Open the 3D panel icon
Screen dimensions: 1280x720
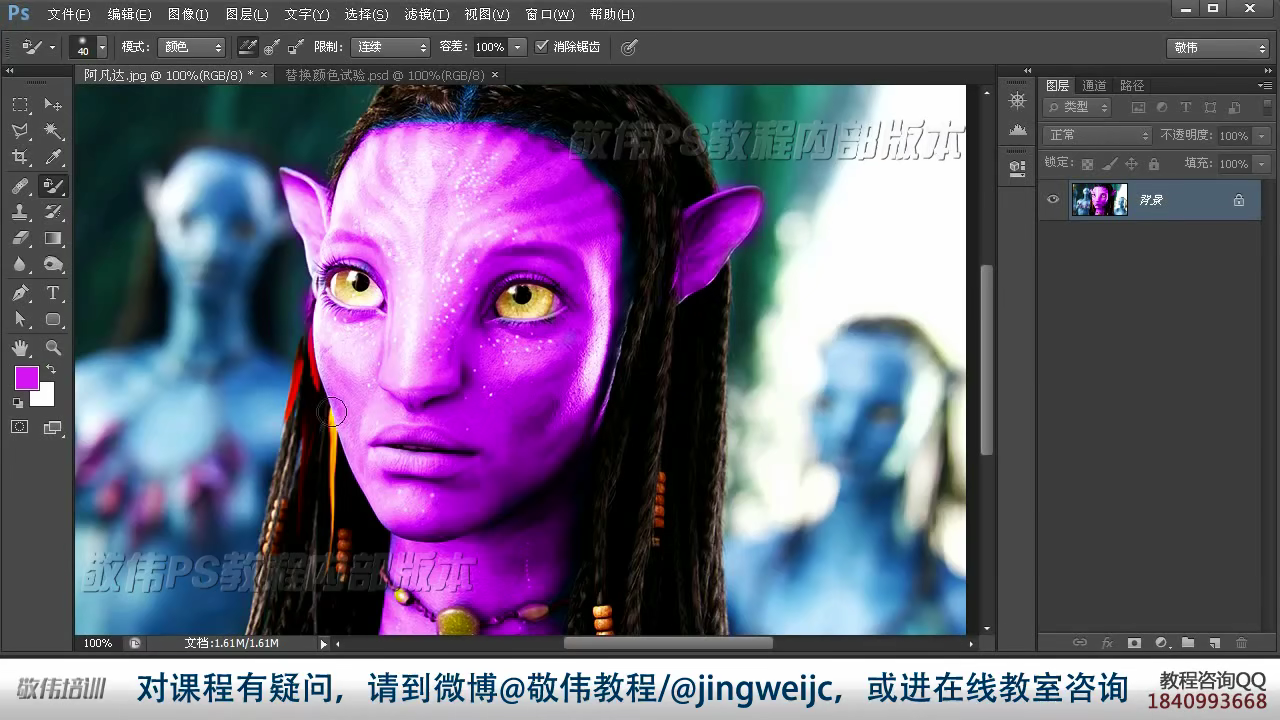1017,167
